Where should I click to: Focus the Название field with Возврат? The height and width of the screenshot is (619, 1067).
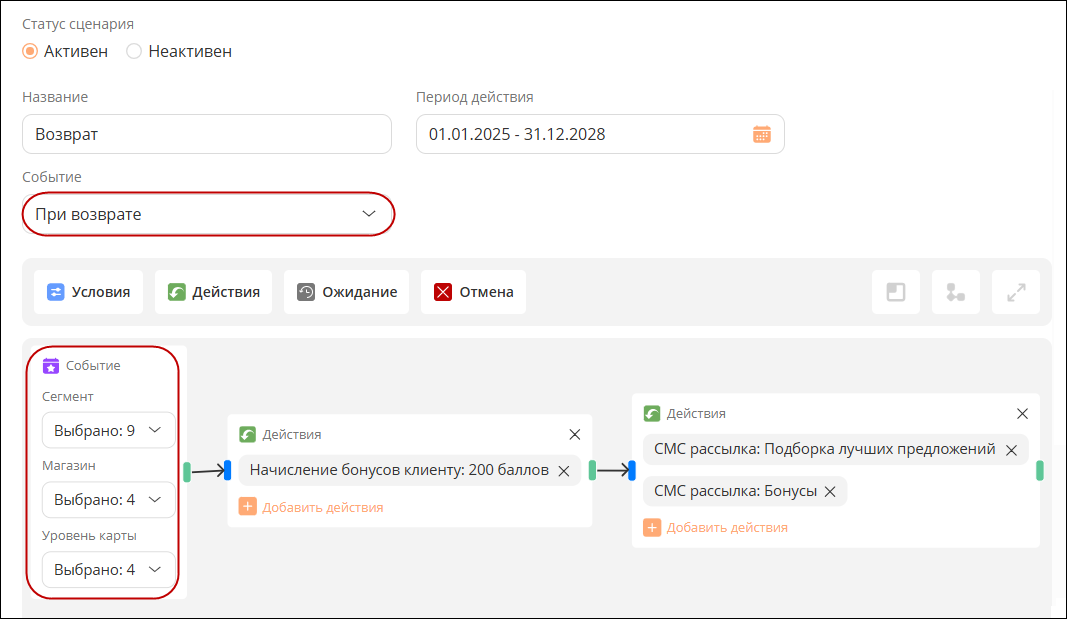[x=207, y=134]
